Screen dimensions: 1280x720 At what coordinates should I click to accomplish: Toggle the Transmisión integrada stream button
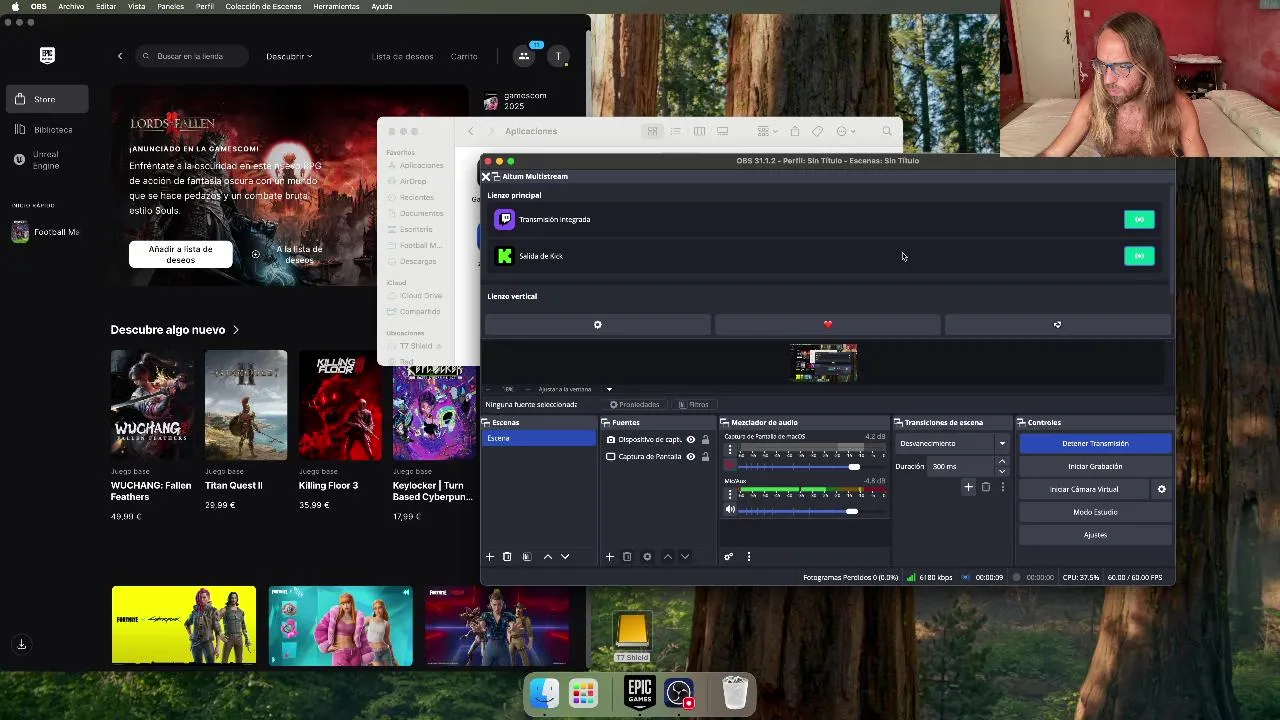tap(1139, 219)
